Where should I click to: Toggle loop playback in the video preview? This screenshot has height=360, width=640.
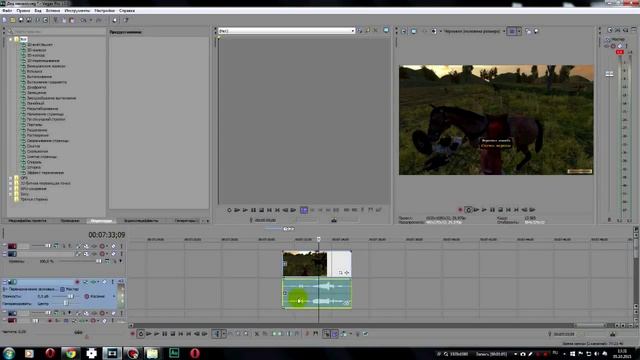pos(468,210)
